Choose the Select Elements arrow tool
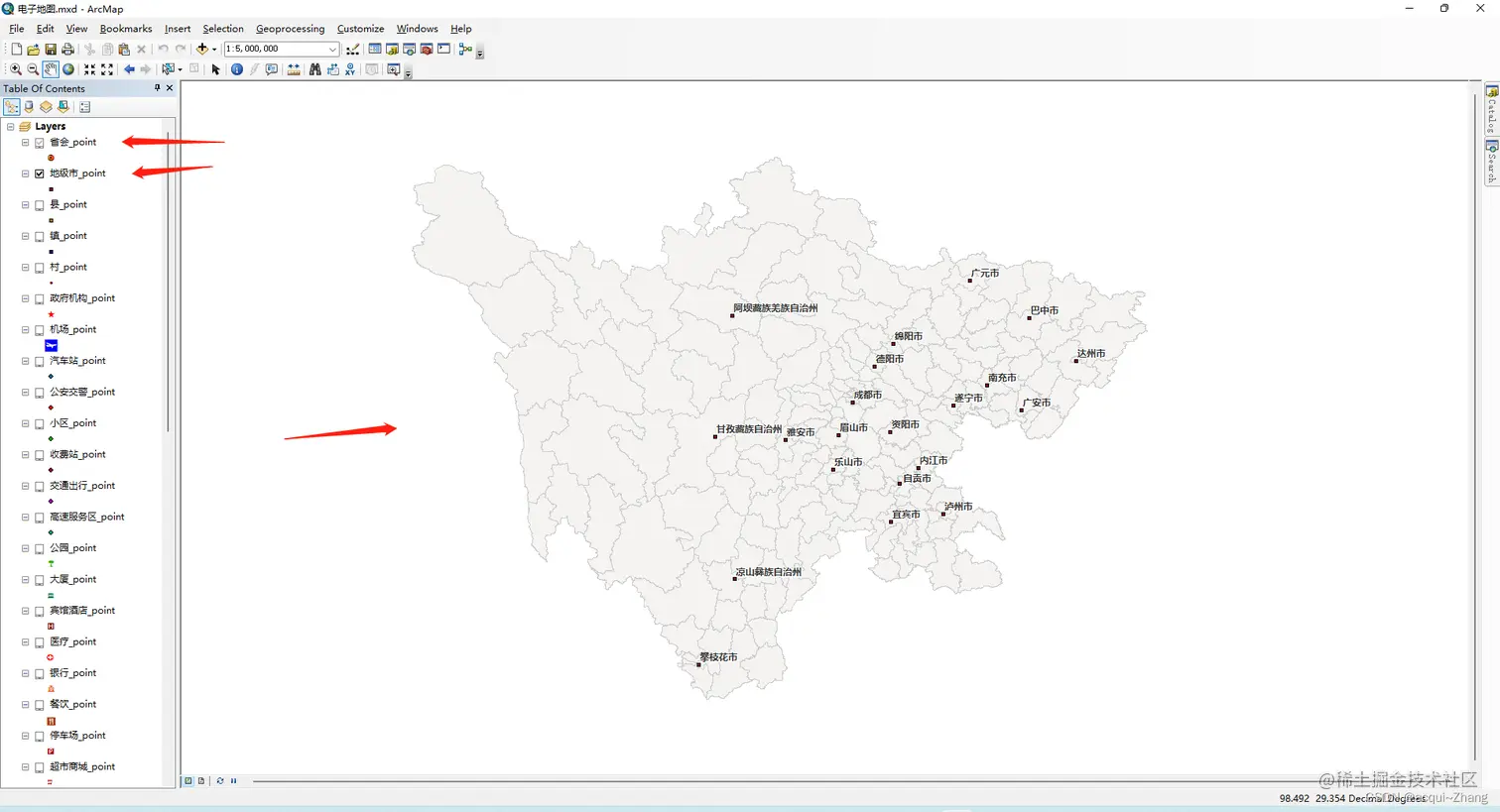 215,69
